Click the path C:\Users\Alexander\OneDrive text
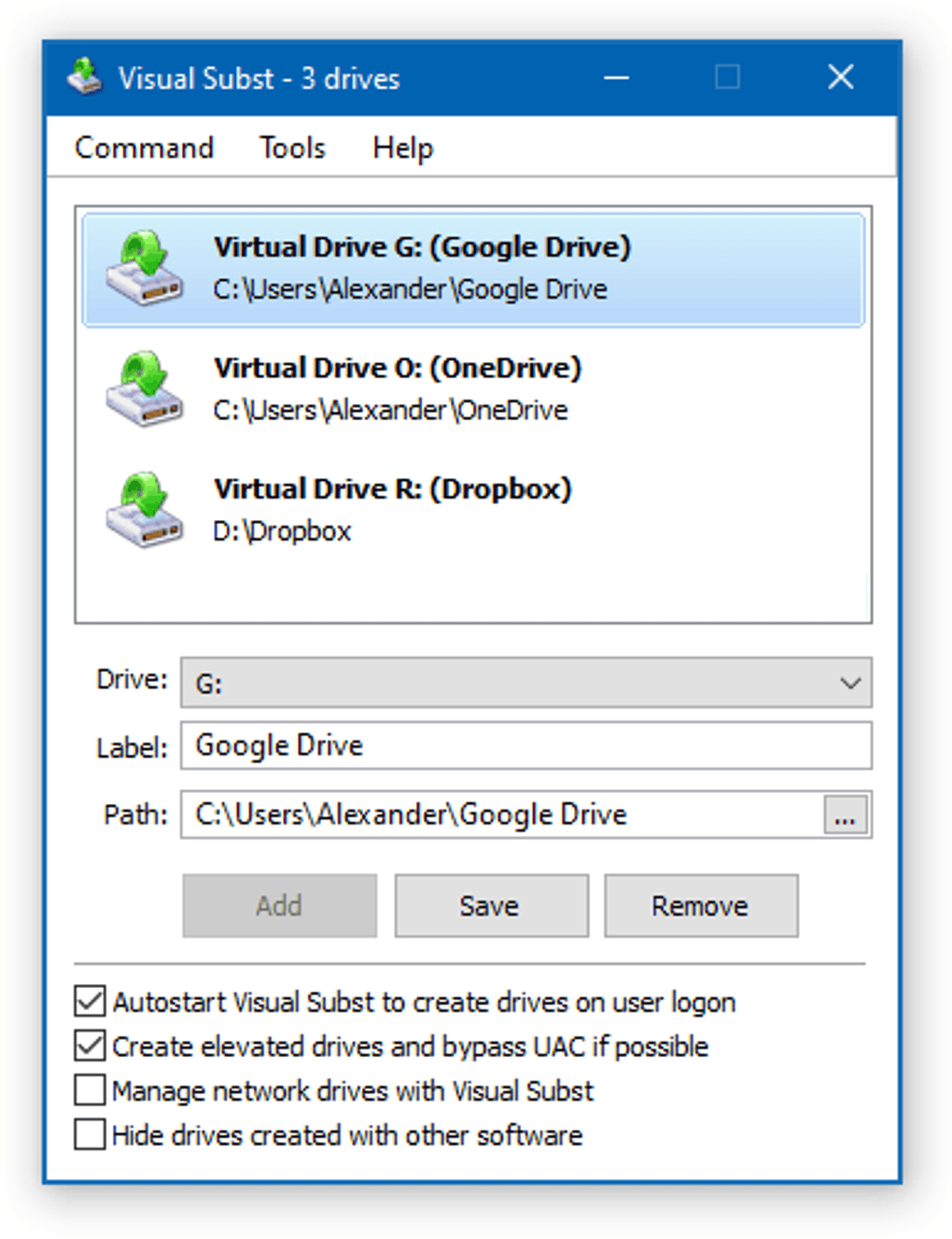 click(390, 410)
